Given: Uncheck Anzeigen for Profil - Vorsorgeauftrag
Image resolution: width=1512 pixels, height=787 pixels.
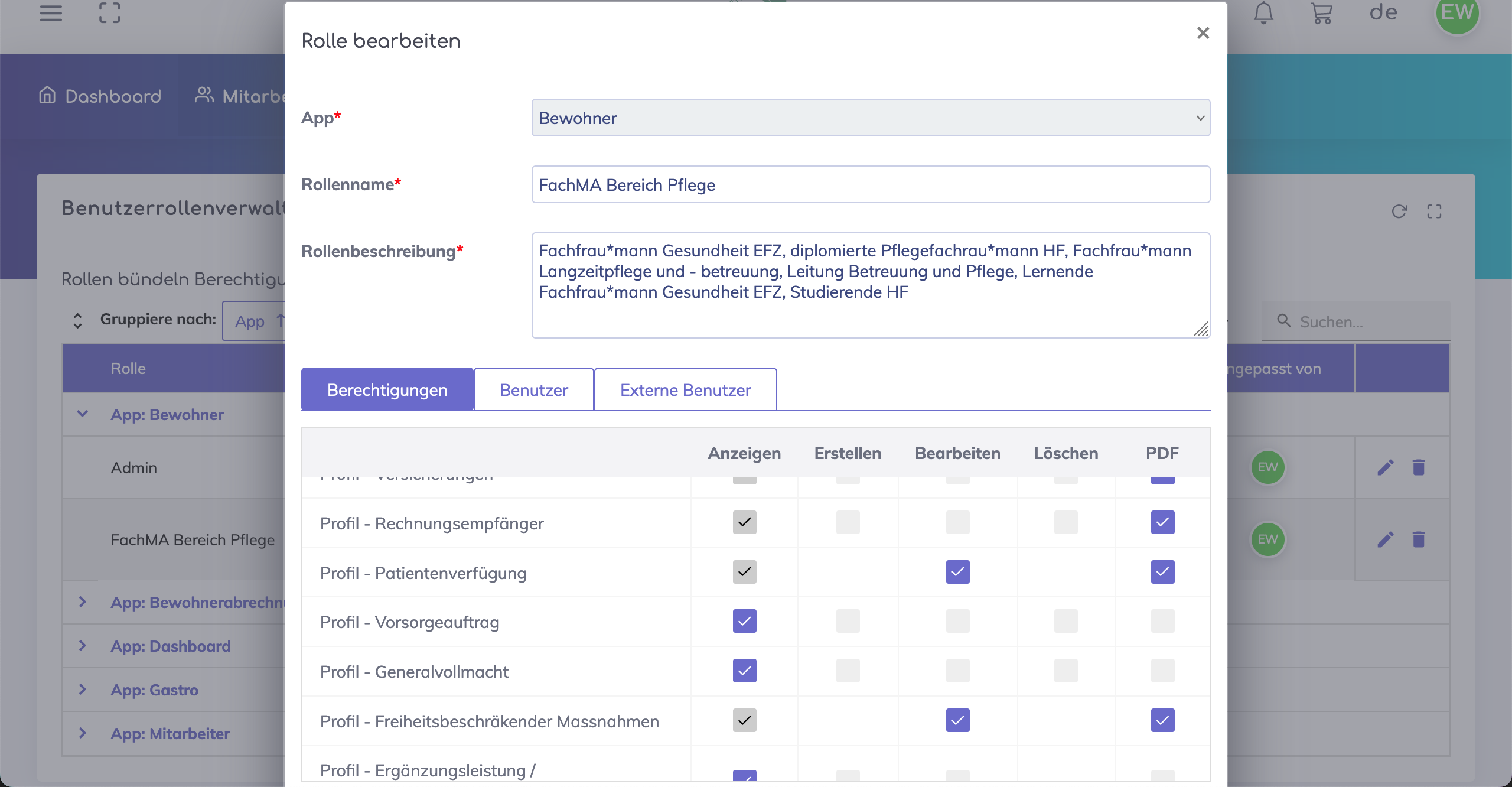Looking at the screenshot, I should (x=744, y=622).
